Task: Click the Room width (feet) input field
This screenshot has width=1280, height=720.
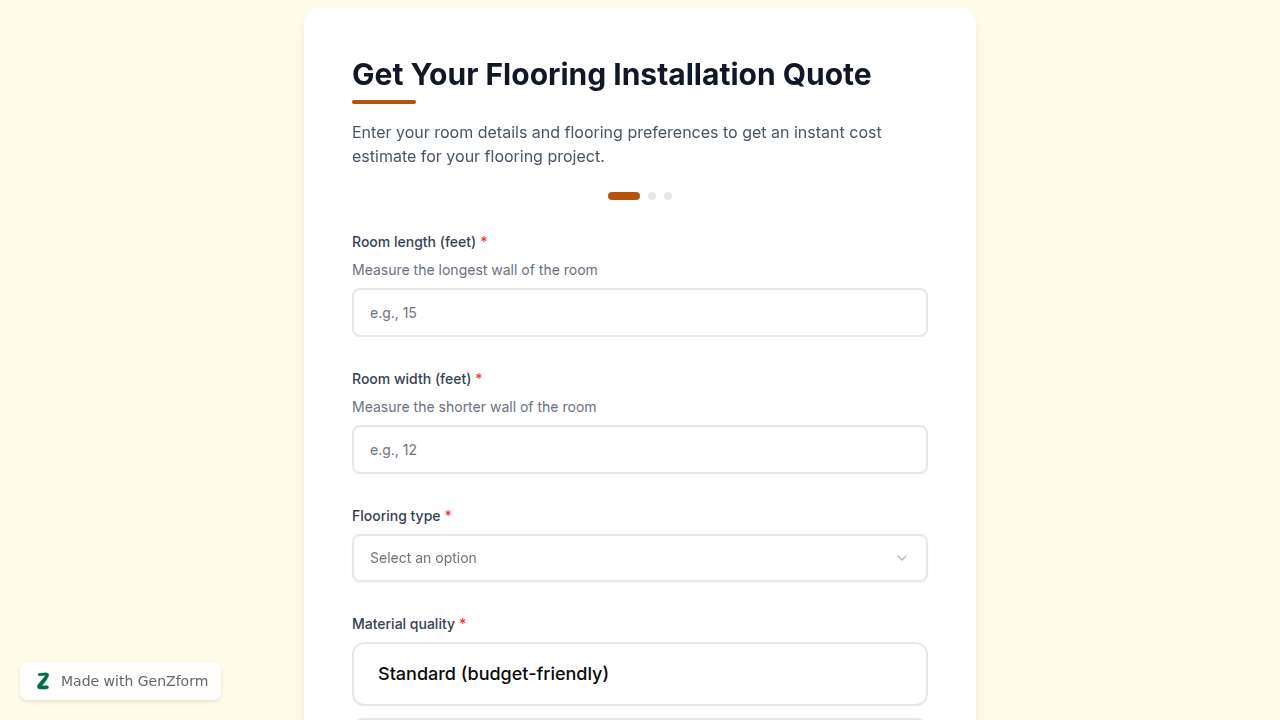Action: 640,449
